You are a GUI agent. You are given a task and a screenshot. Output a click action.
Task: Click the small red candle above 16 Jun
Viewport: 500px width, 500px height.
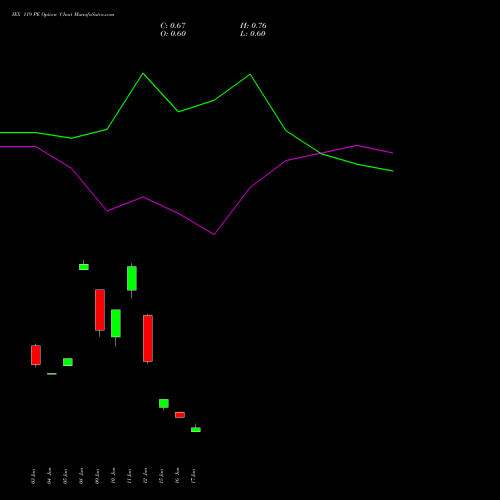tap(180, 415)
